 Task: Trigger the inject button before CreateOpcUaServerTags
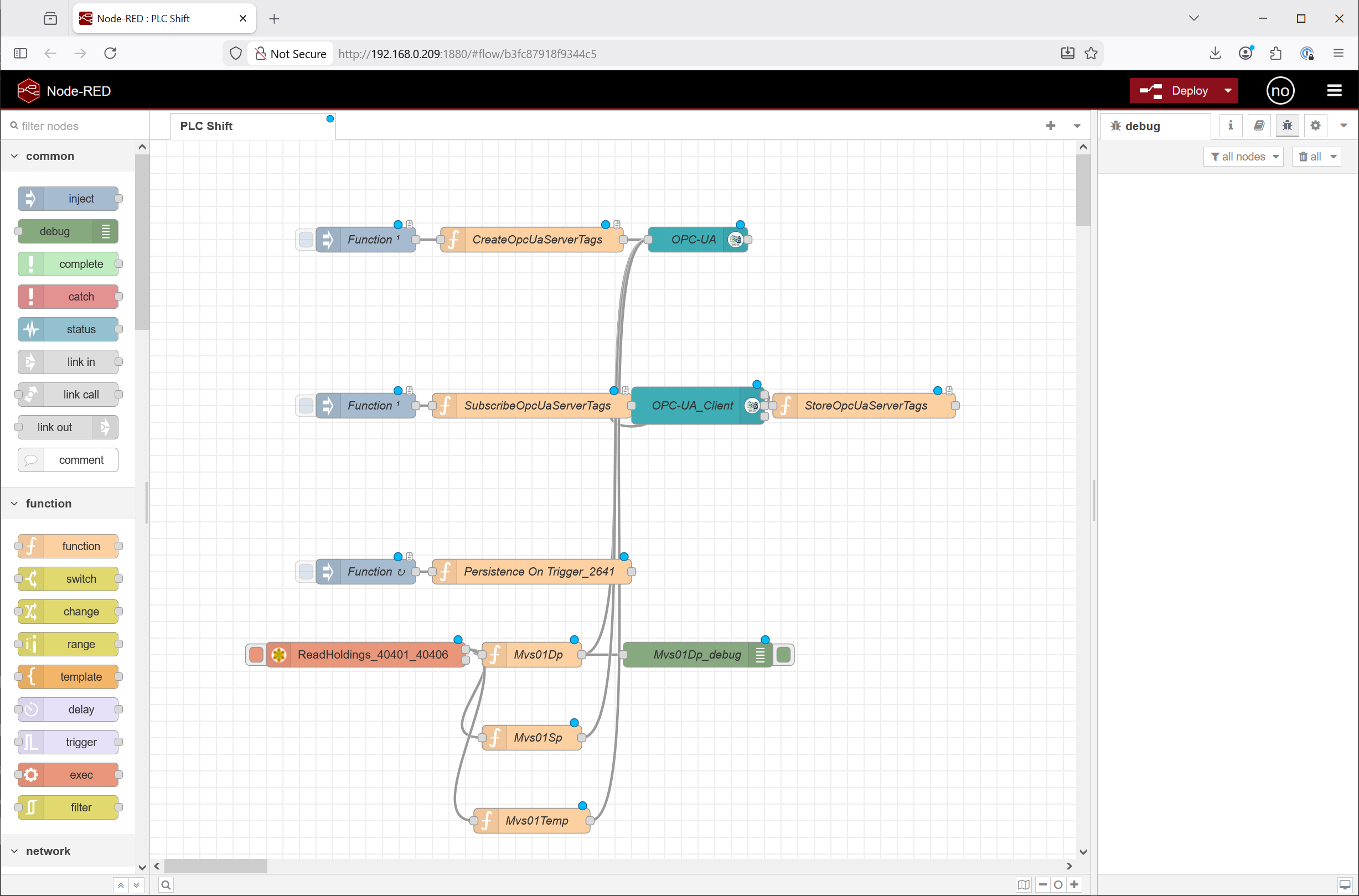pyautogui.click(x=306, y=240)
